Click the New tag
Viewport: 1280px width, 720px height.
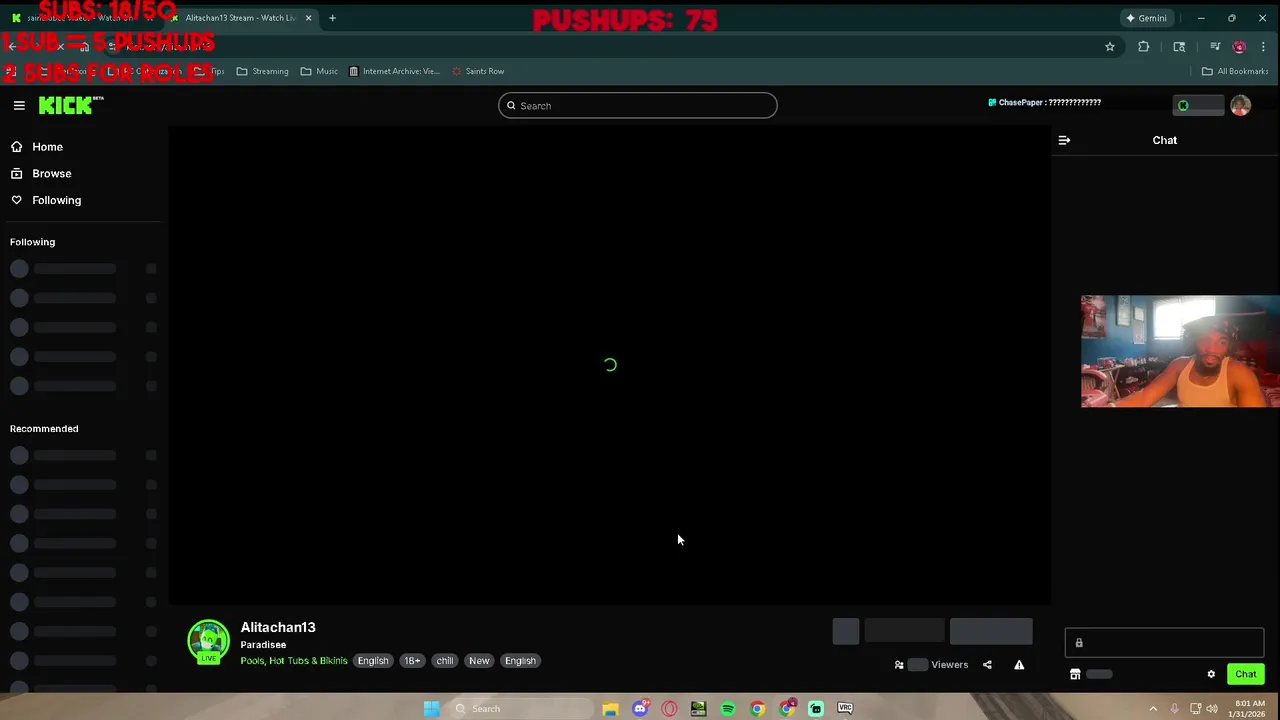[x=479, y=661]
